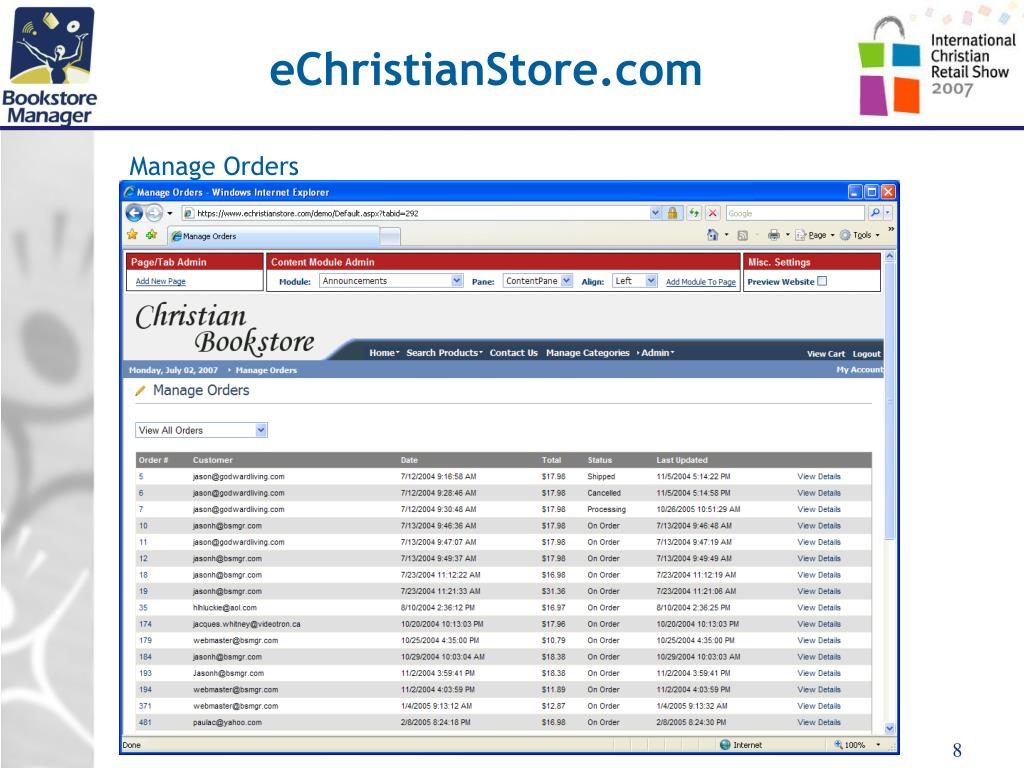The height and width of the screenshot is (768, 1024).
Task: Expand the address bar history dropdown arrow
Action: pos(655,213)
